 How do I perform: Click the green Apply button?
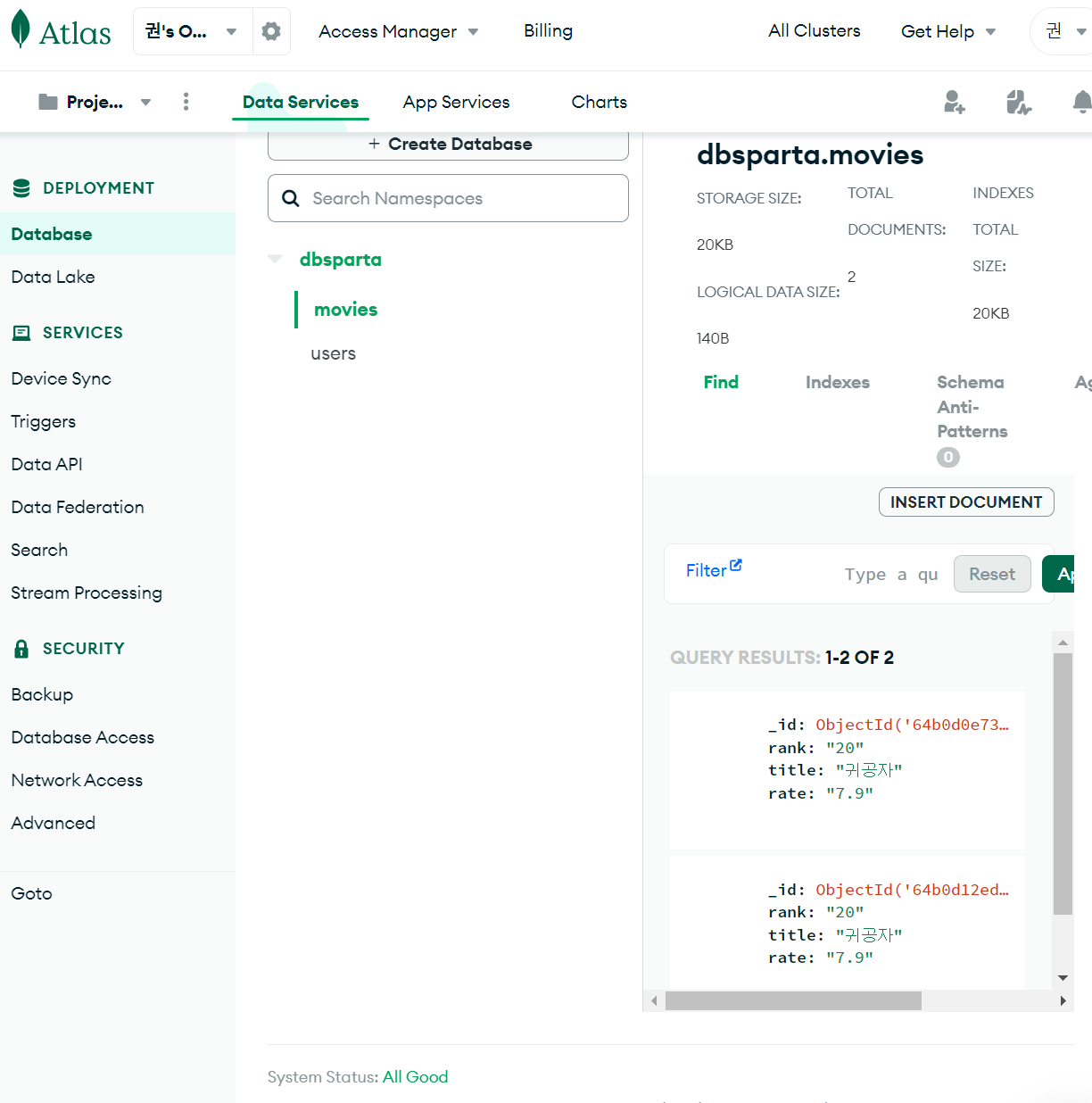1058,574
